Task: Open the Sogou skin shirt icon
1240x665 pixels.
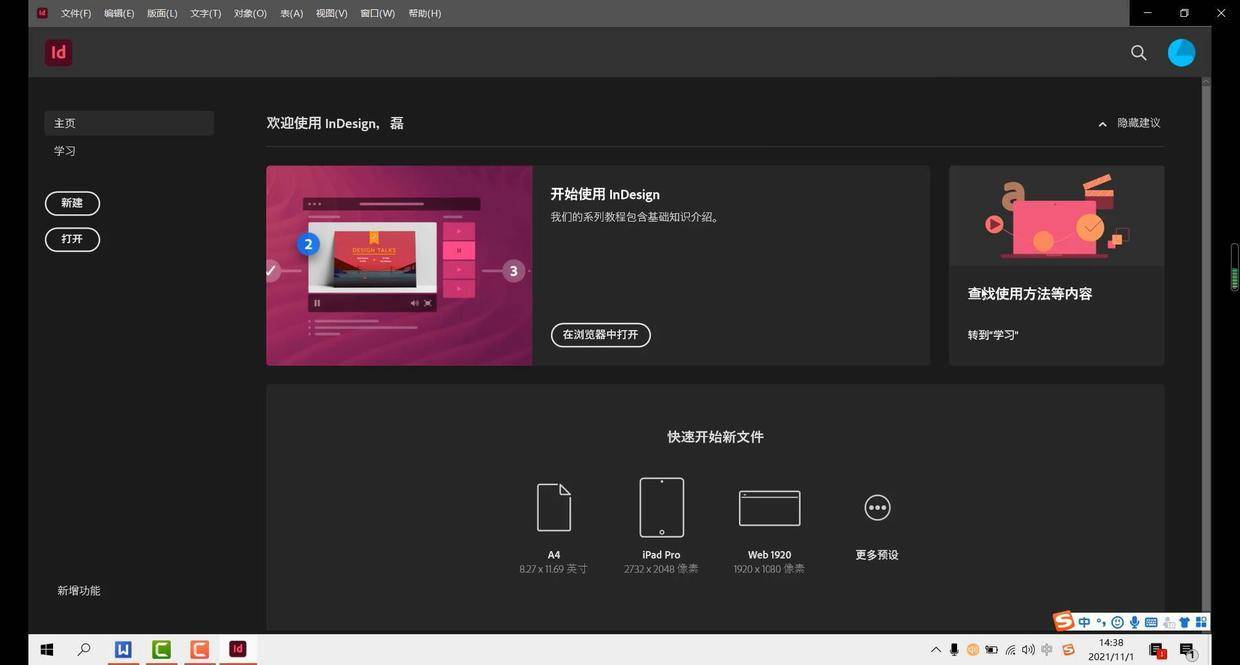Action: point(1184,622)
